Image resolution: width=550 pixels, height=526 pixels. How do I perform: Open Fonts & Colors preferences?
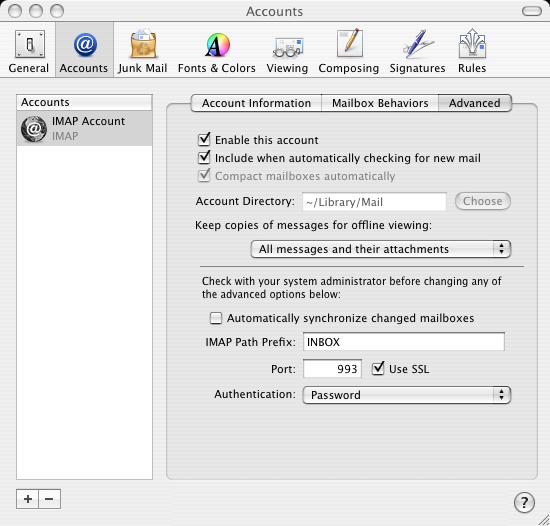point(217,52)
